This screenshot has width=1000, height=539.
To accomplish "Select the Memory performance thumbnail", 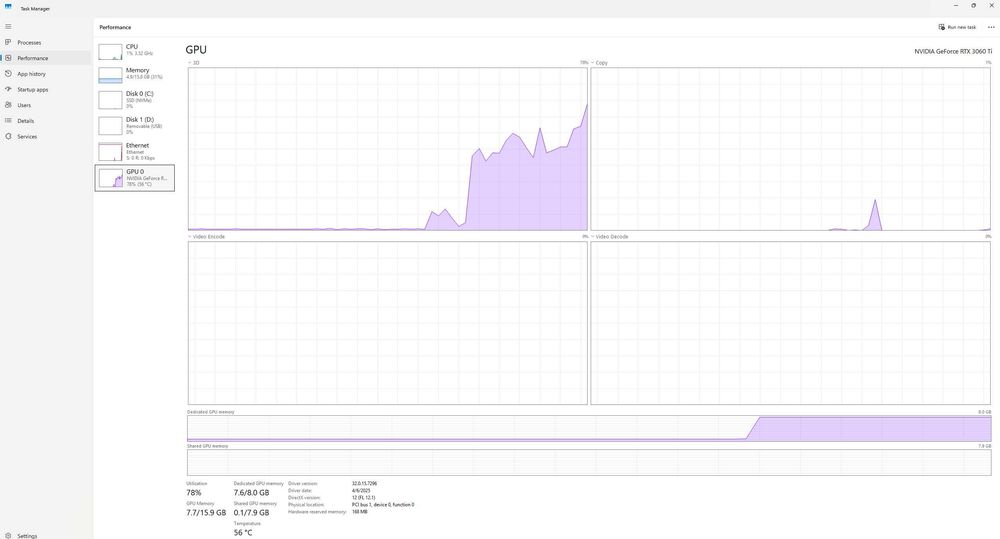I will [x=135, y=75].
